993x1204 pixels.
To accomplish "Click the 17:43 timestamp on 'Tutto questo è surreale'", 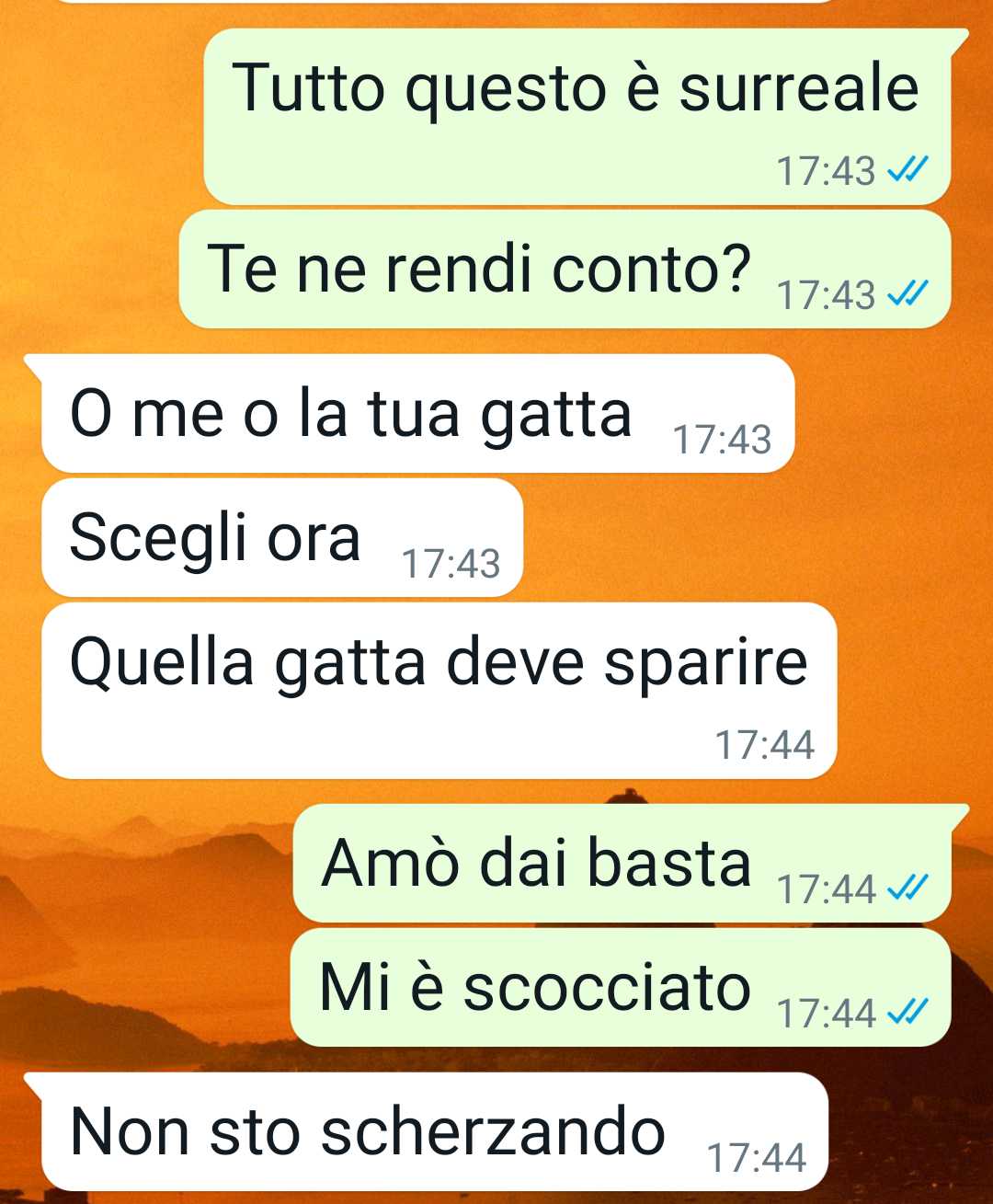I will click(827, 171).
